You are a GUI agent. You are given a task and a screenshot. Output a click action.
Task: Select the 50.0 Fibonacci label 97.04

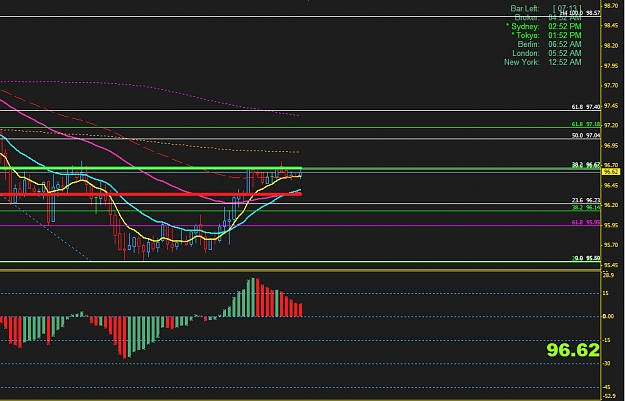point(586,136)
